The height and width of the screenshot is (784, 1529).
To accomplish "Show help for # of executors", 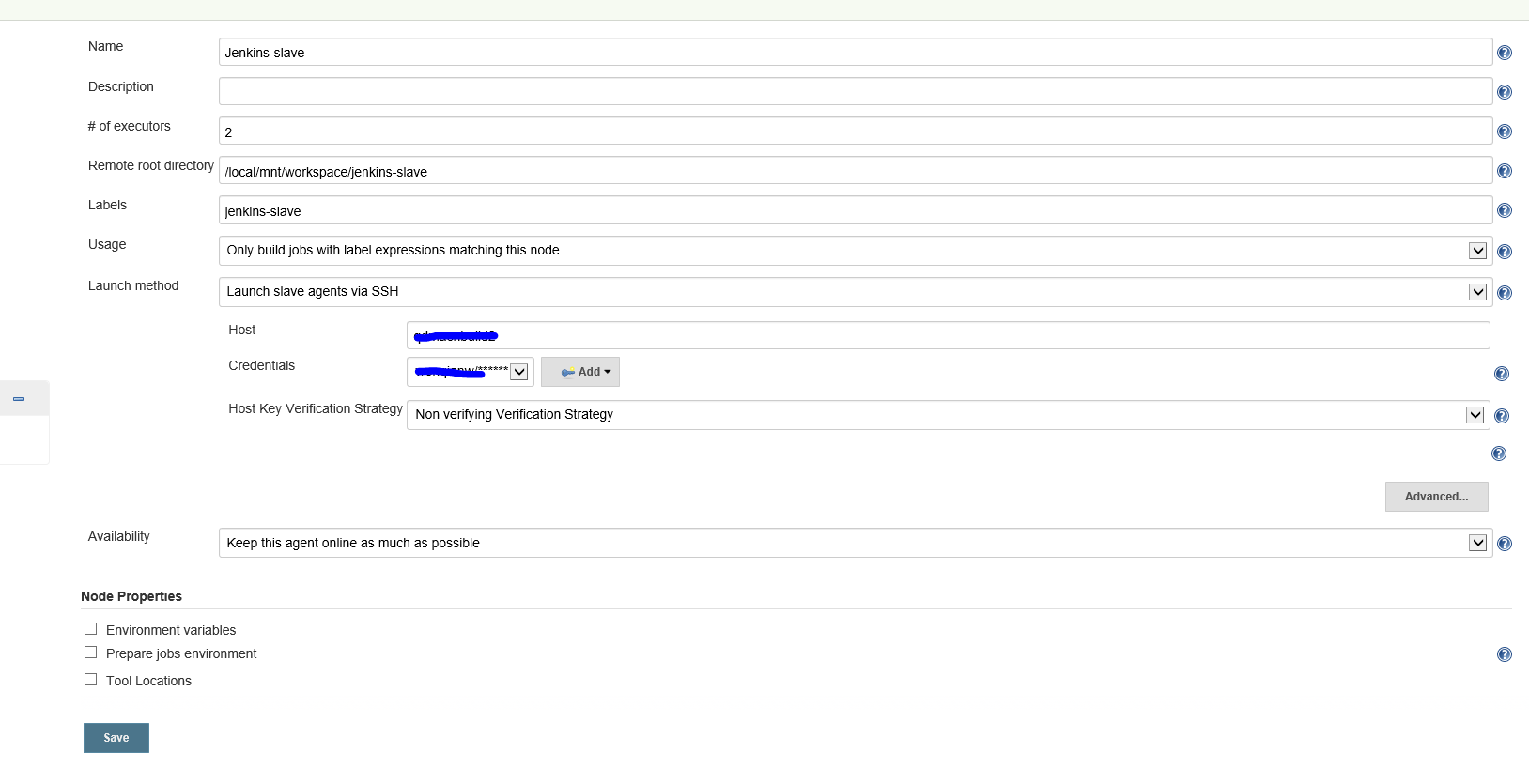I will 1504,131.
